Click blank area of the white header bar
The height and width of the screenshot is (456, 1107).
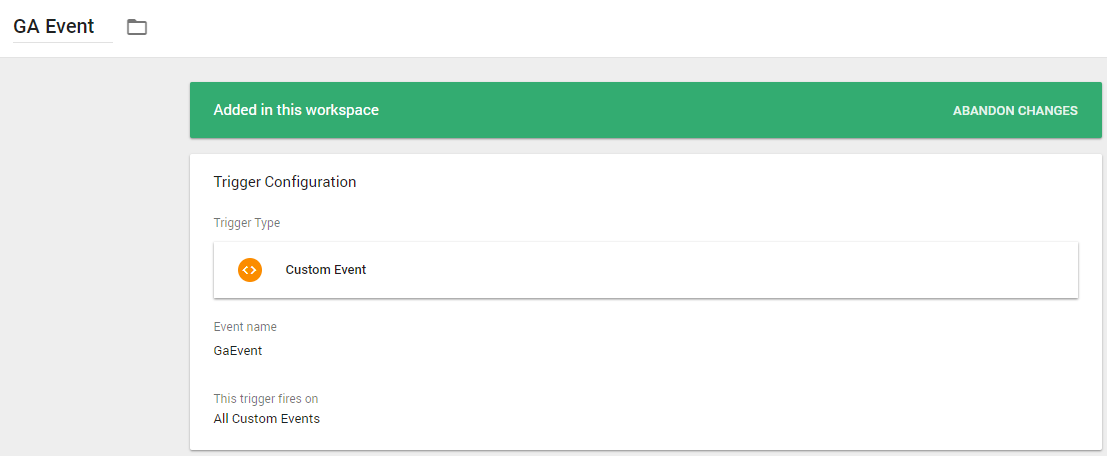pyautogui.click(x=621, y=28)
